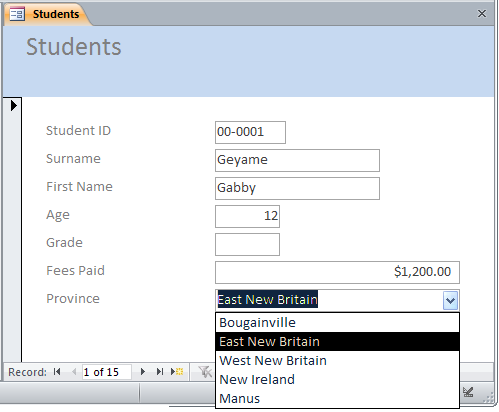Click into the Surname field Geyame

[x=297, y=160]
